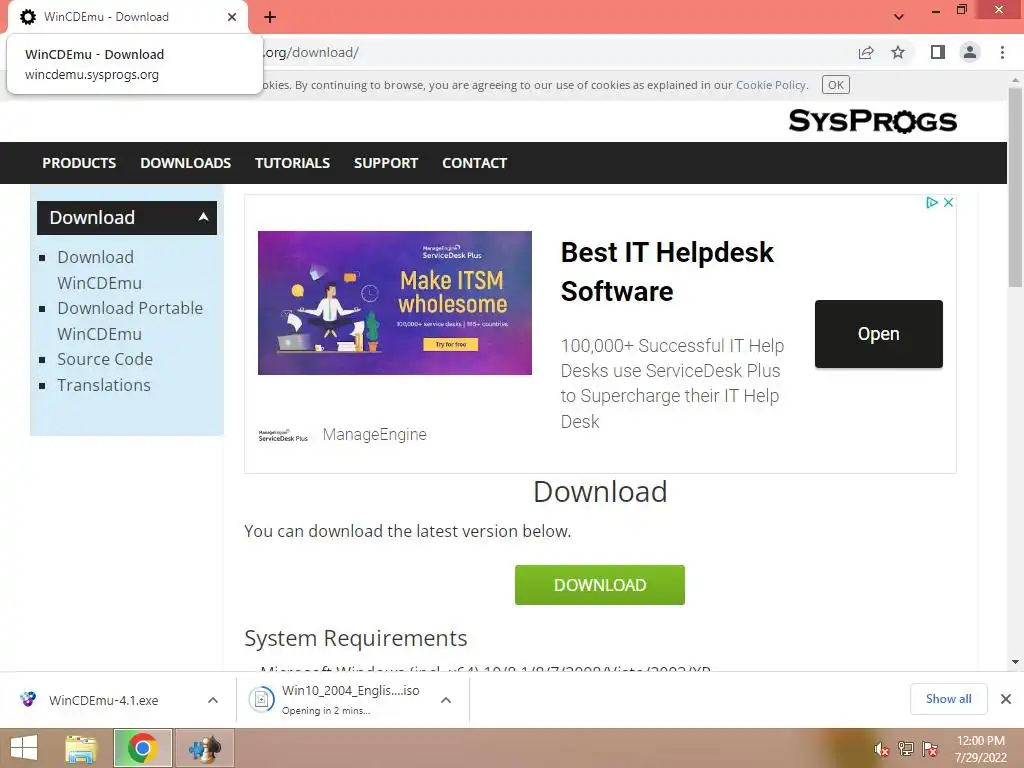Click Chrome icon in taskbar
Screen dimensions: 1024x768
point(142,748)
